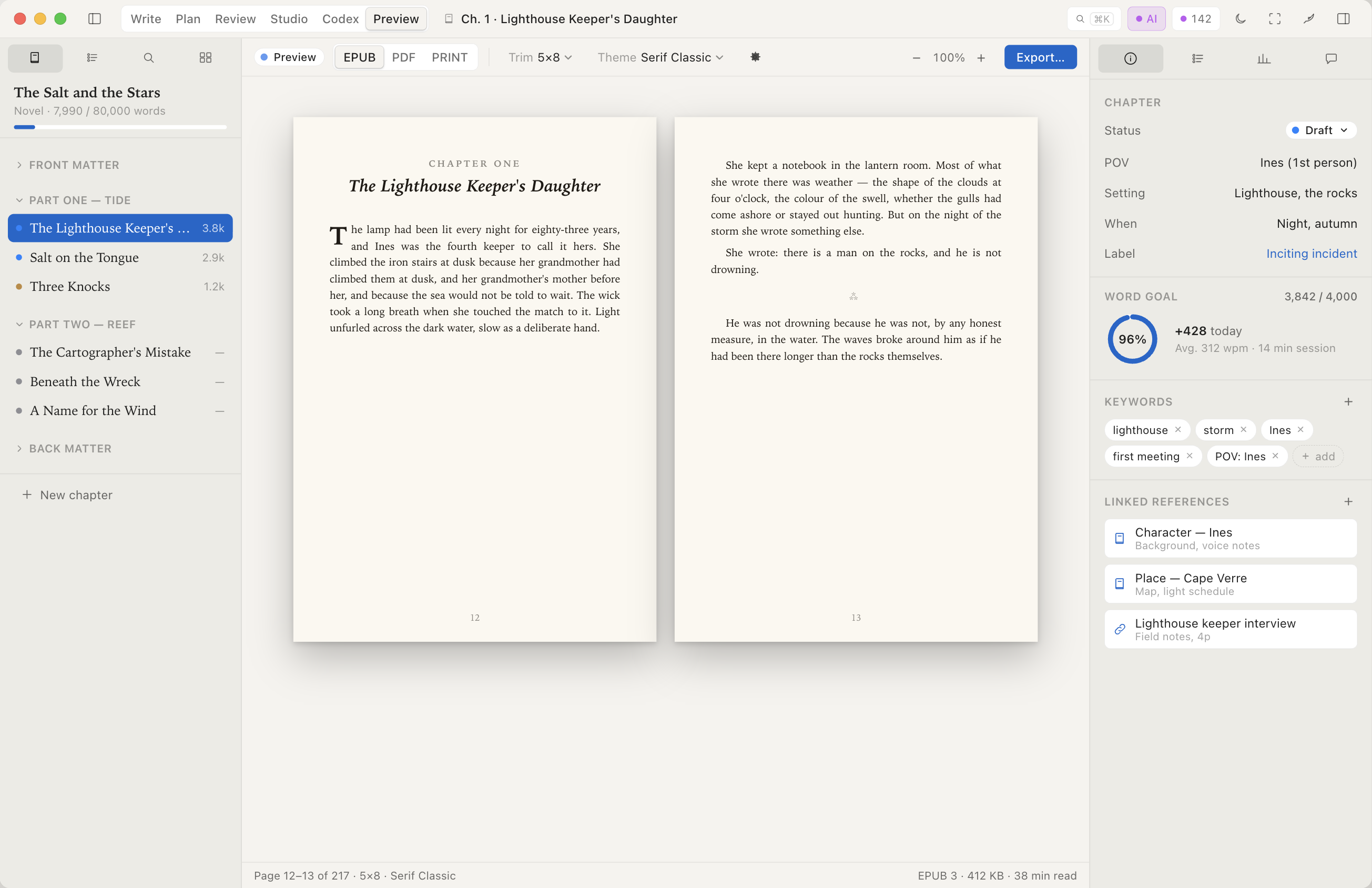This screenshot has width=1372, height=888.
Task: Show the inspector comments icon
Action: tap(1331, 58)
